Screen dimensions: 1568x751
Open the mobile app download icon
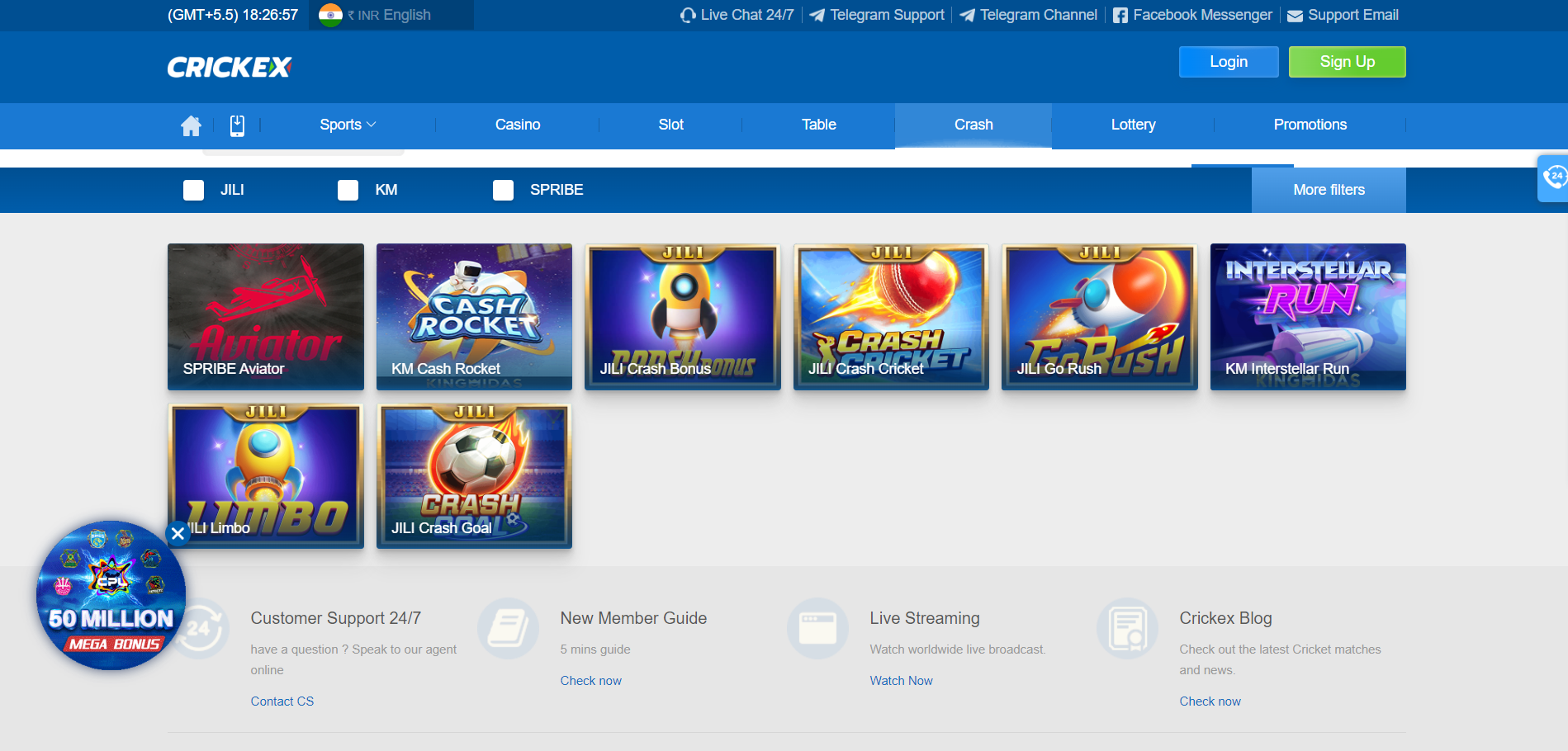pyautogui.click(x=237, y=125)
